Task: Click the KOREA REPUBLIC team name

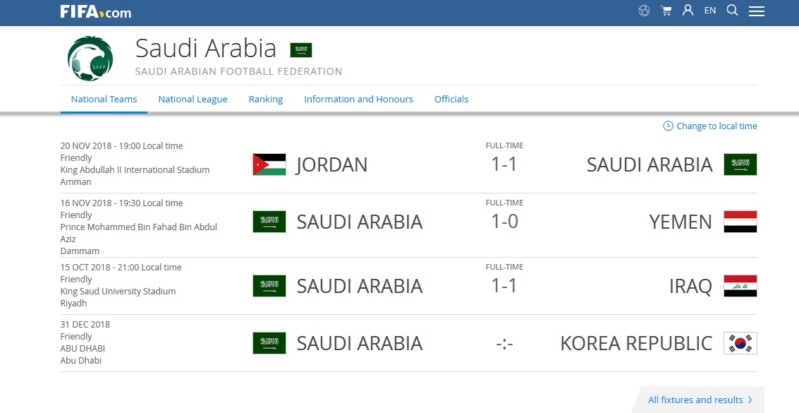Action: click(x=636, y=343)
